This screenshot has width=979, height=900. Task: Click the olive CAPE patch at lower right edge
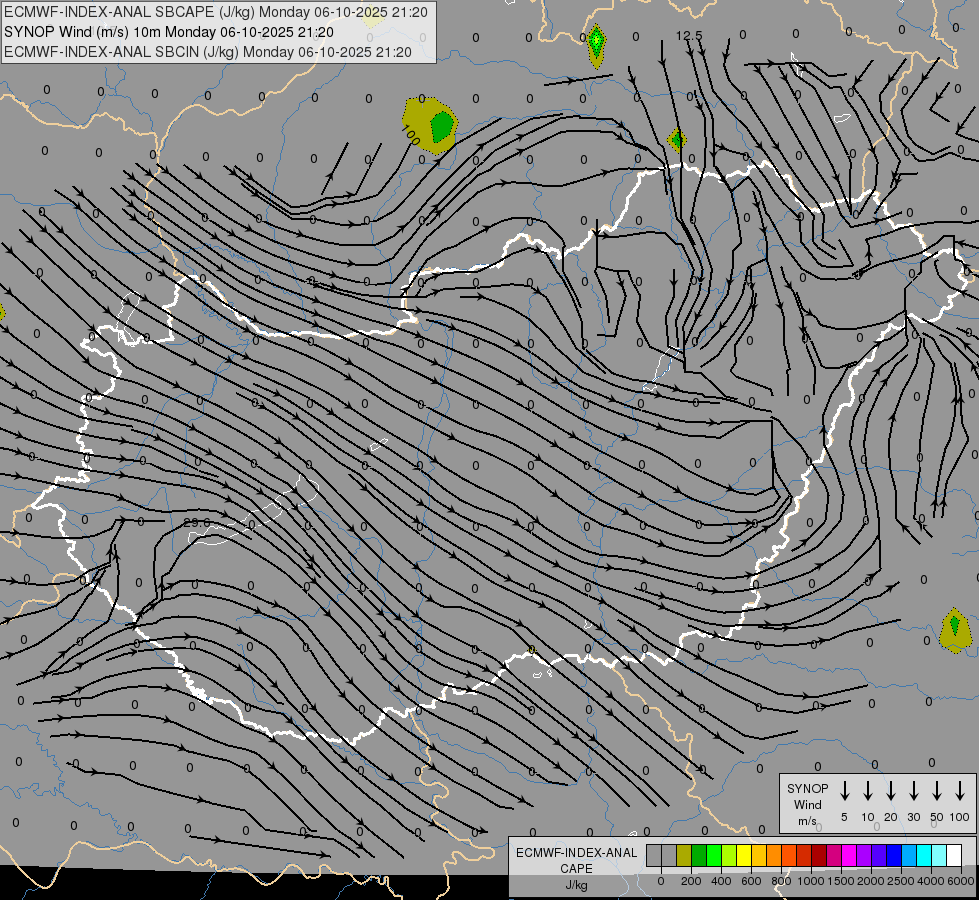click(x=955, y=631)
